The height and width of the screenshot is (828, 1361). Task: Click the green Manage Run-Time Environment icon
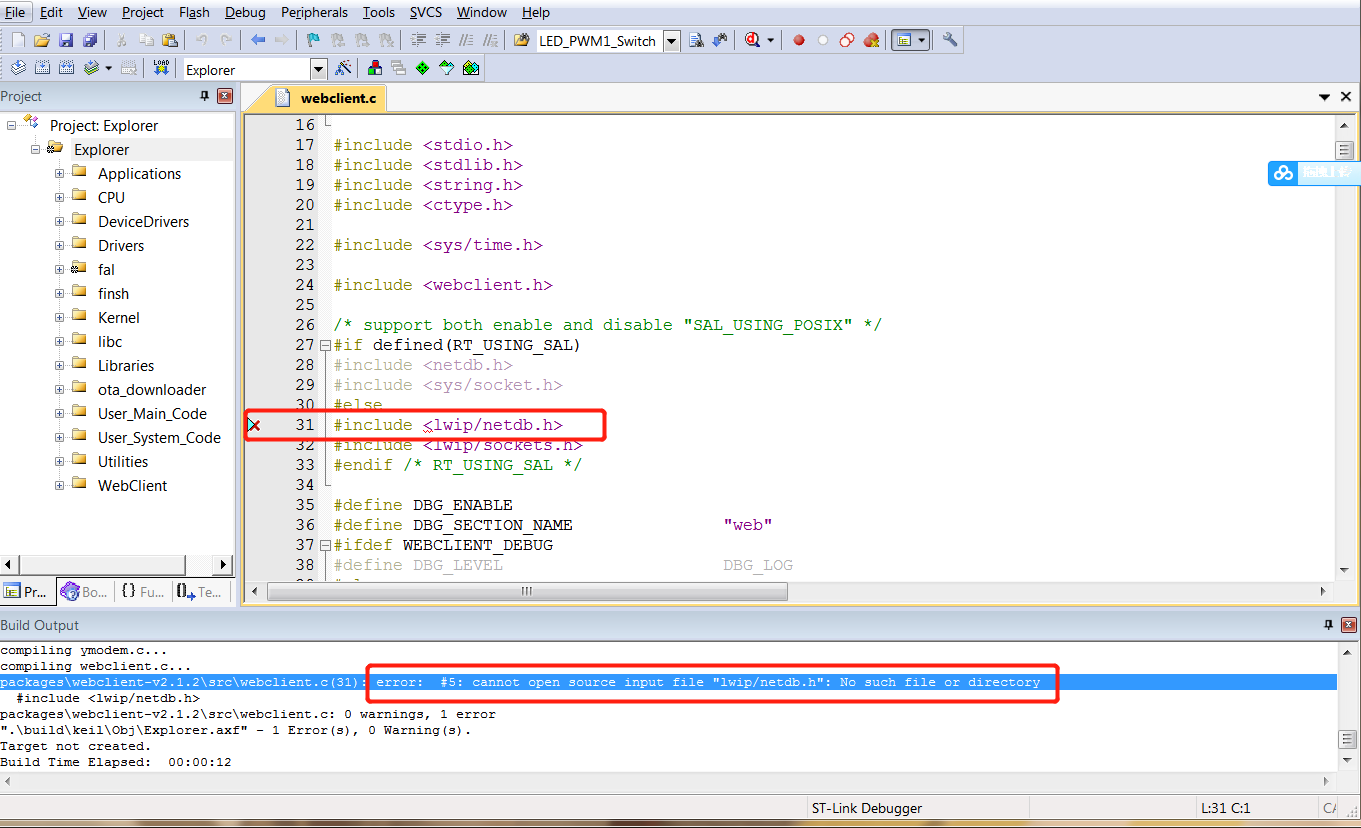pyautogui.click(x=423, y=68)
